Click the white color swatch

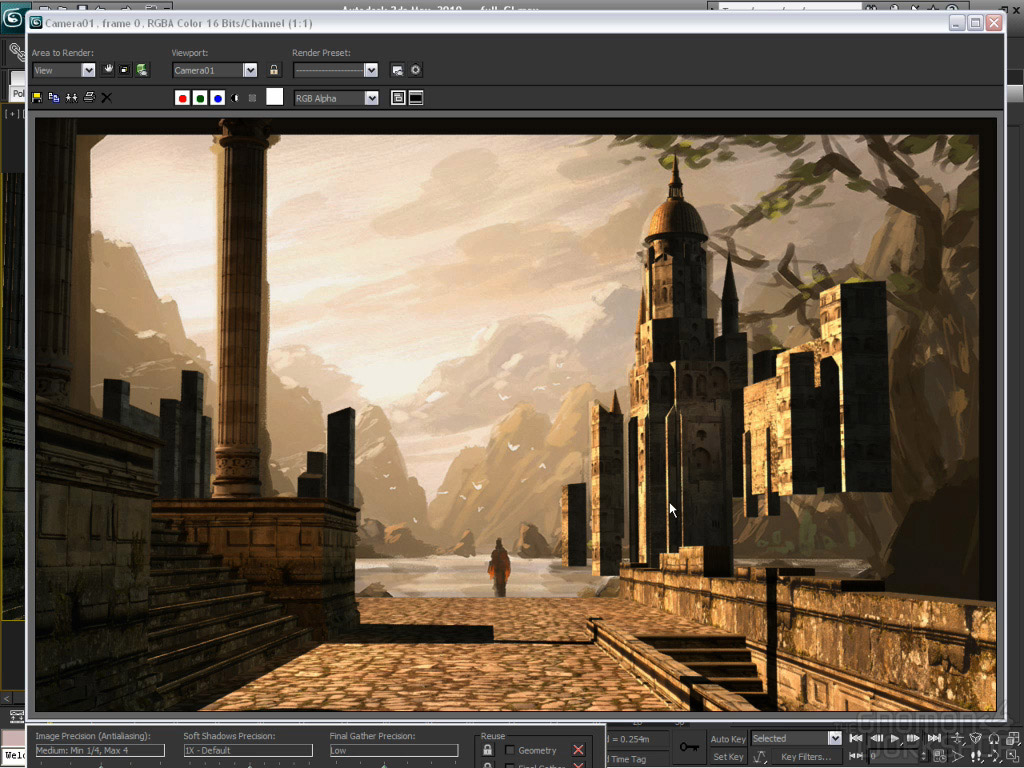pyautogui.click(x=274, y=97)
